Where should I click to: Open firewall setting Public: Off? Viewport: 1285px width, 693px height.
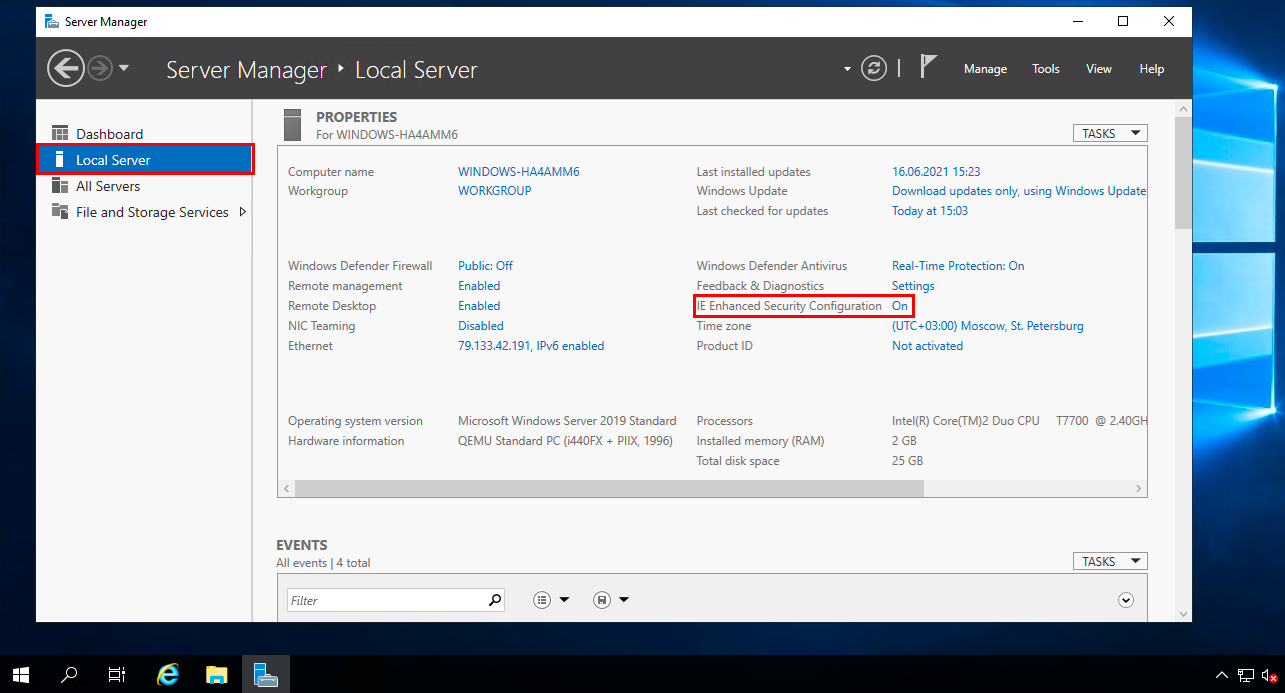[x=486, y=266]
